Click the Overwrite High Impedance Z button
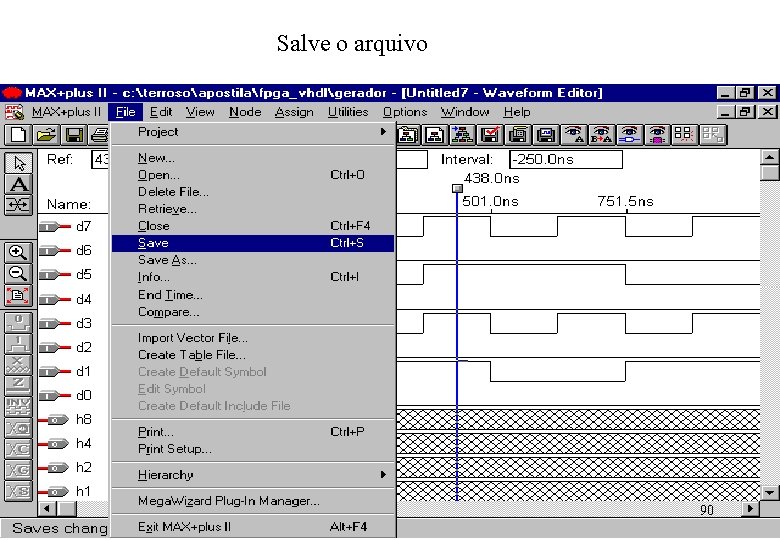 18,385
